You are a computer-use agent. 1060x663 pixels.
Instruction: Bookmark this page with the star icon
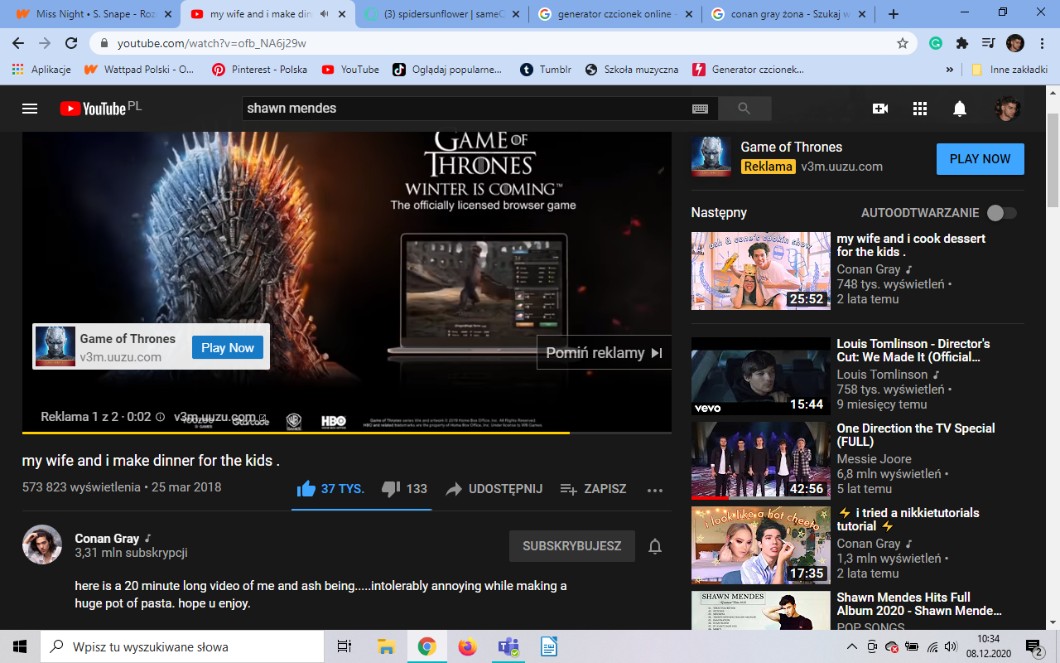[x=902, y=43]
